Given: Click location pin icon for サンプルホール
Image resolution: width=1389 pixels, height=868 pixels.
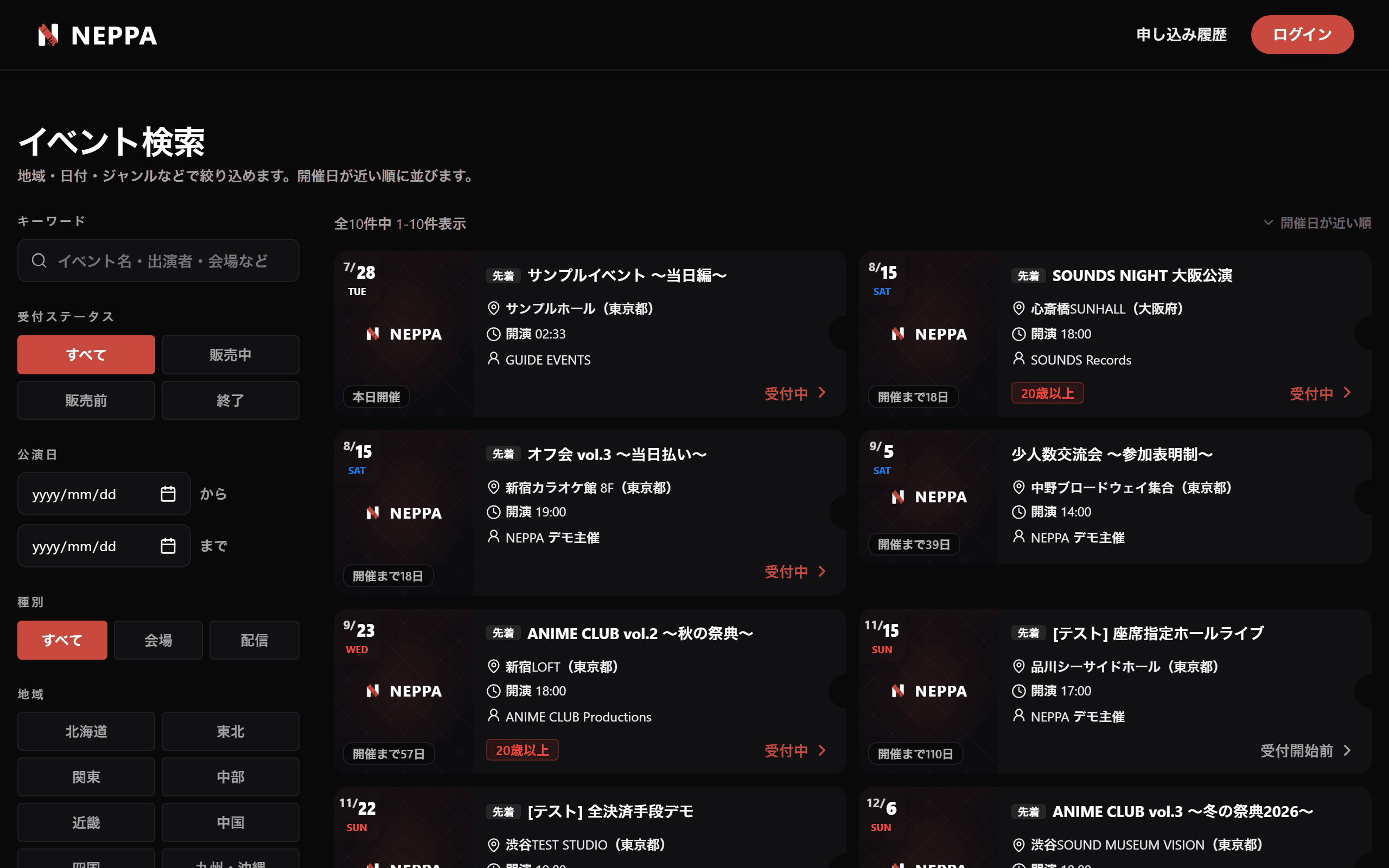Looking at the screenshot, I should [493, 308].
